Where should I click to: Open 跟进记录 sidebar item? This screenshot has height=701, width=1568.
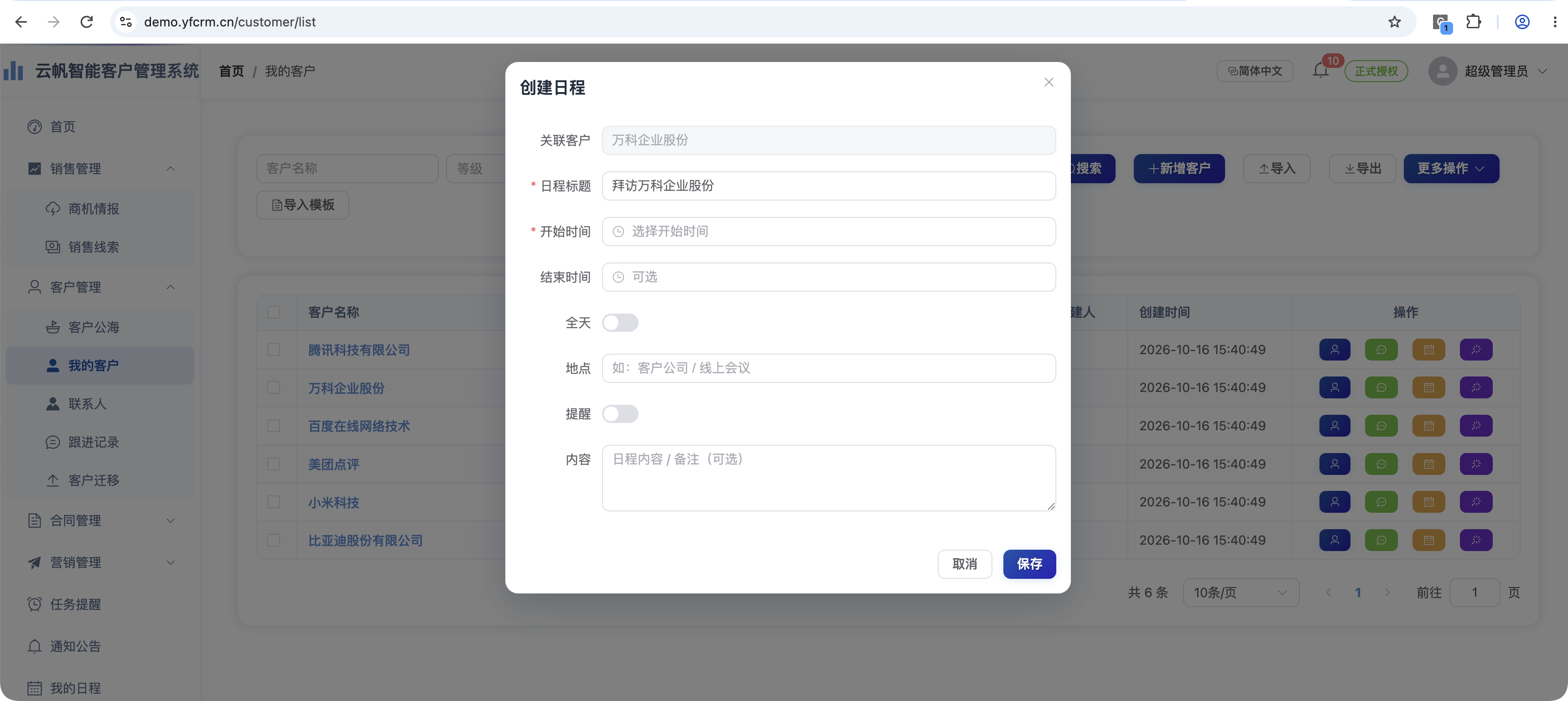tap(100, 442)
